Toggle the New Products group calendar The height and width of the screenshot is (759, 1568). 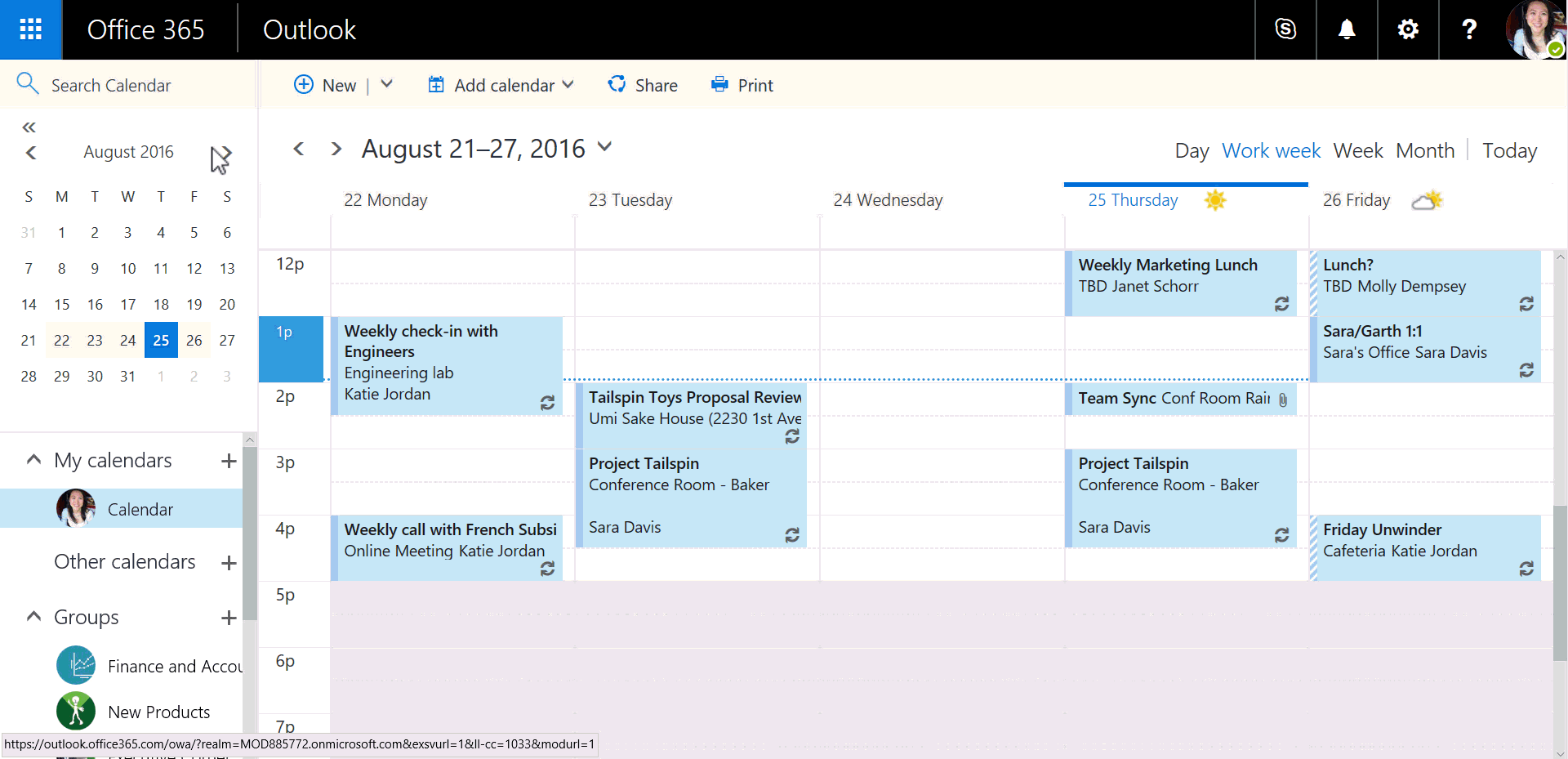[158, 712]
